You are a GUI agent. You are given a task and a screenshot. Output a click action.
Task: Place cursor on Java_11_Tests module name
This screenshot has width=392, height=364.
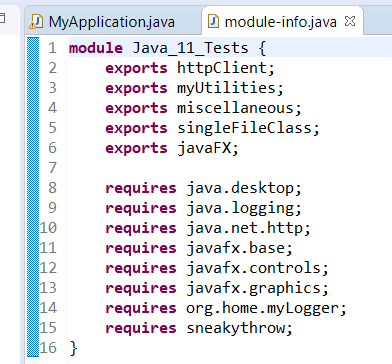[x=190, y=48]
